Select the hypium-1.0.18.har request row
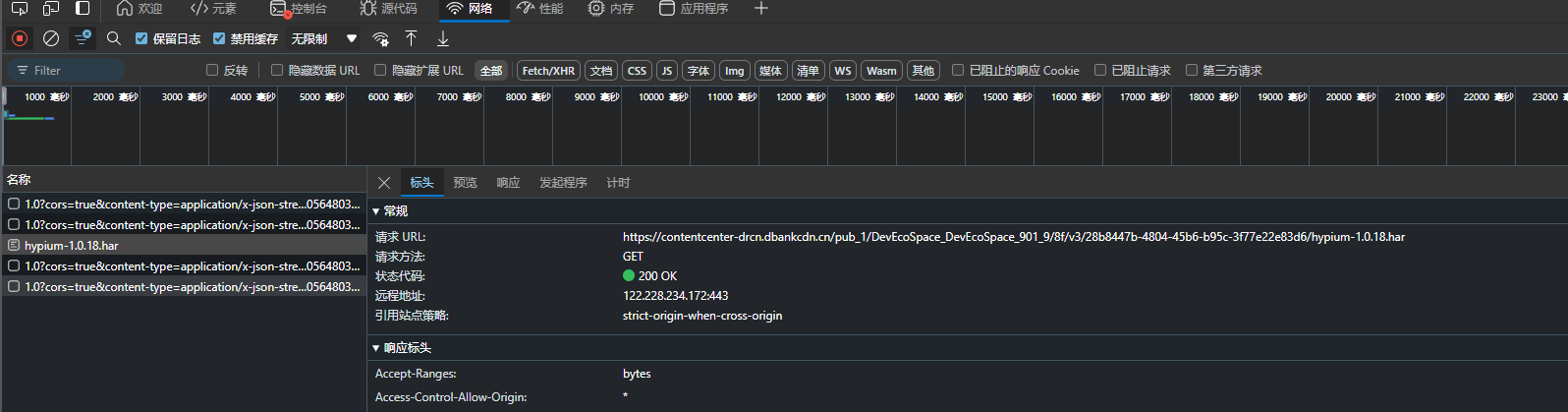 [x=183, y=246]
